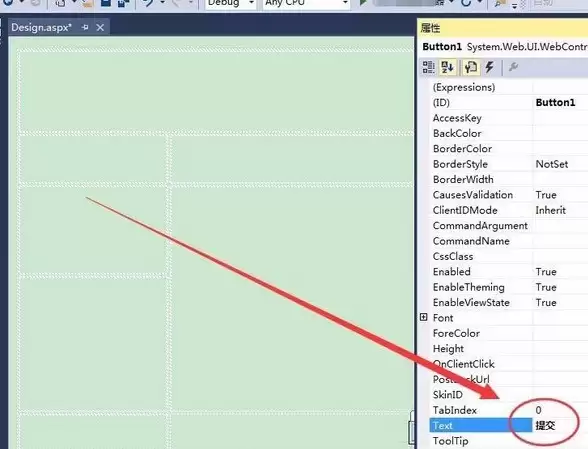588x449 pixels.
Task: Select the PostBackUrl property
Action: click(461, 379)
